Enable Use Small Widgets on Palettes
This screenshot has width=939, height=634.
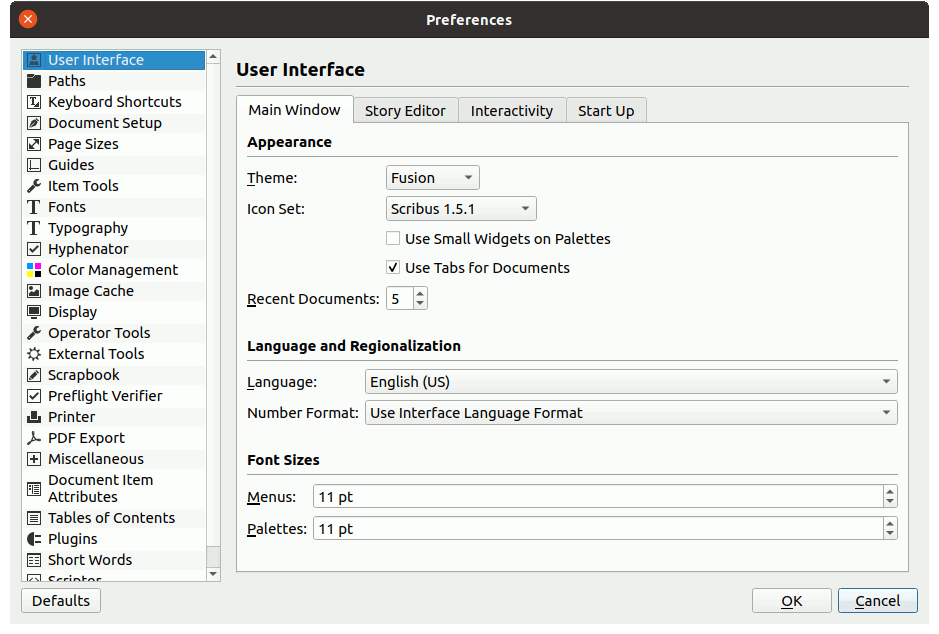click(x=393, y=239)
